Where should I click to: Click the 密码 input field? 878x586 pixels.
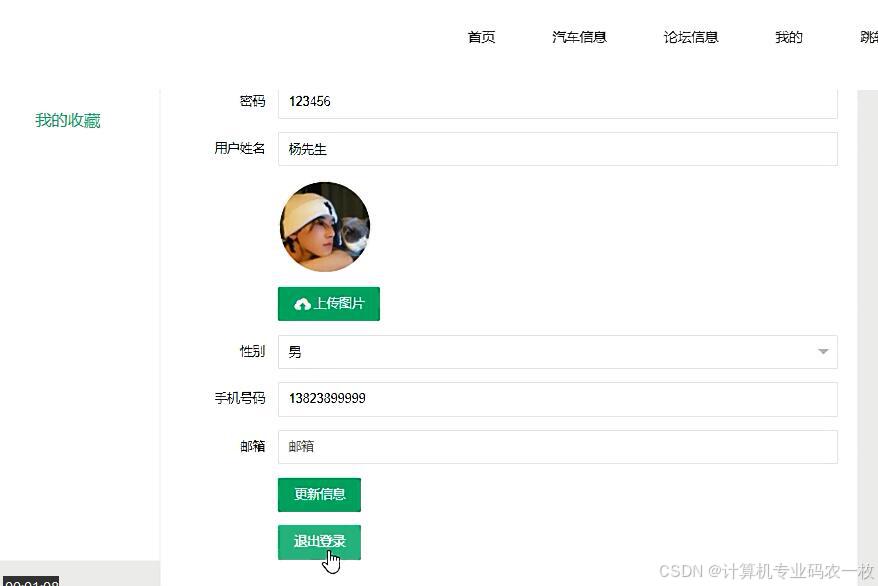click(558, 102)
